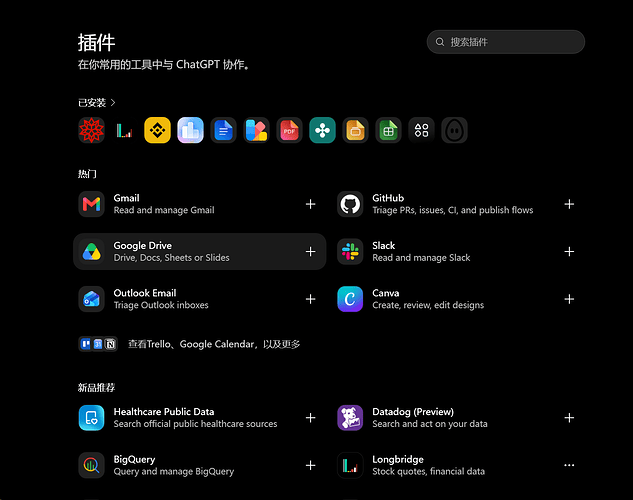Click the Healthcare Public Data icon
This screenshot has height=500, width=633.
coord(92,418)
